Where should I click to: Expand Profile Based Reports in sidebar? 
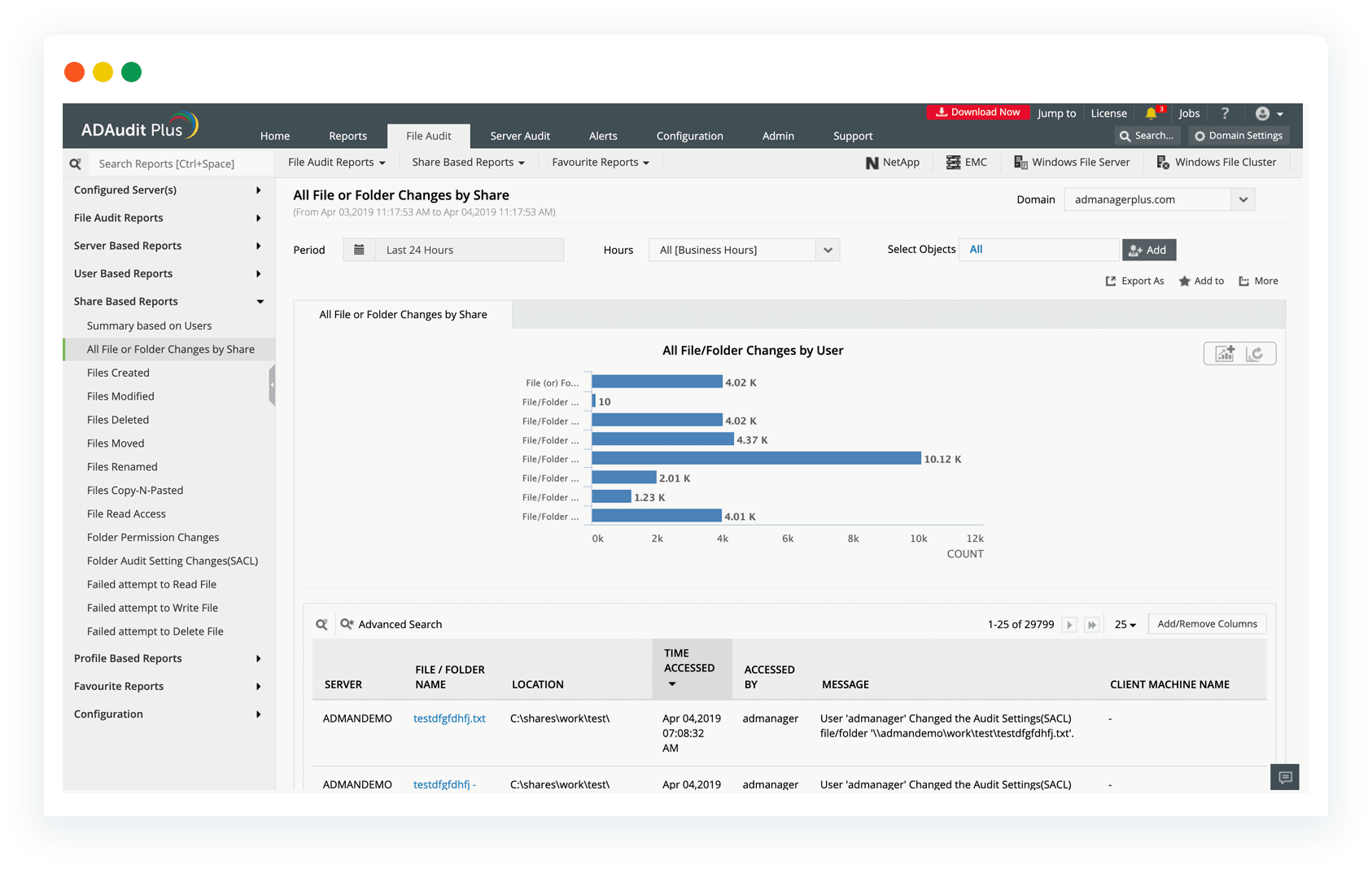(168, 658)
